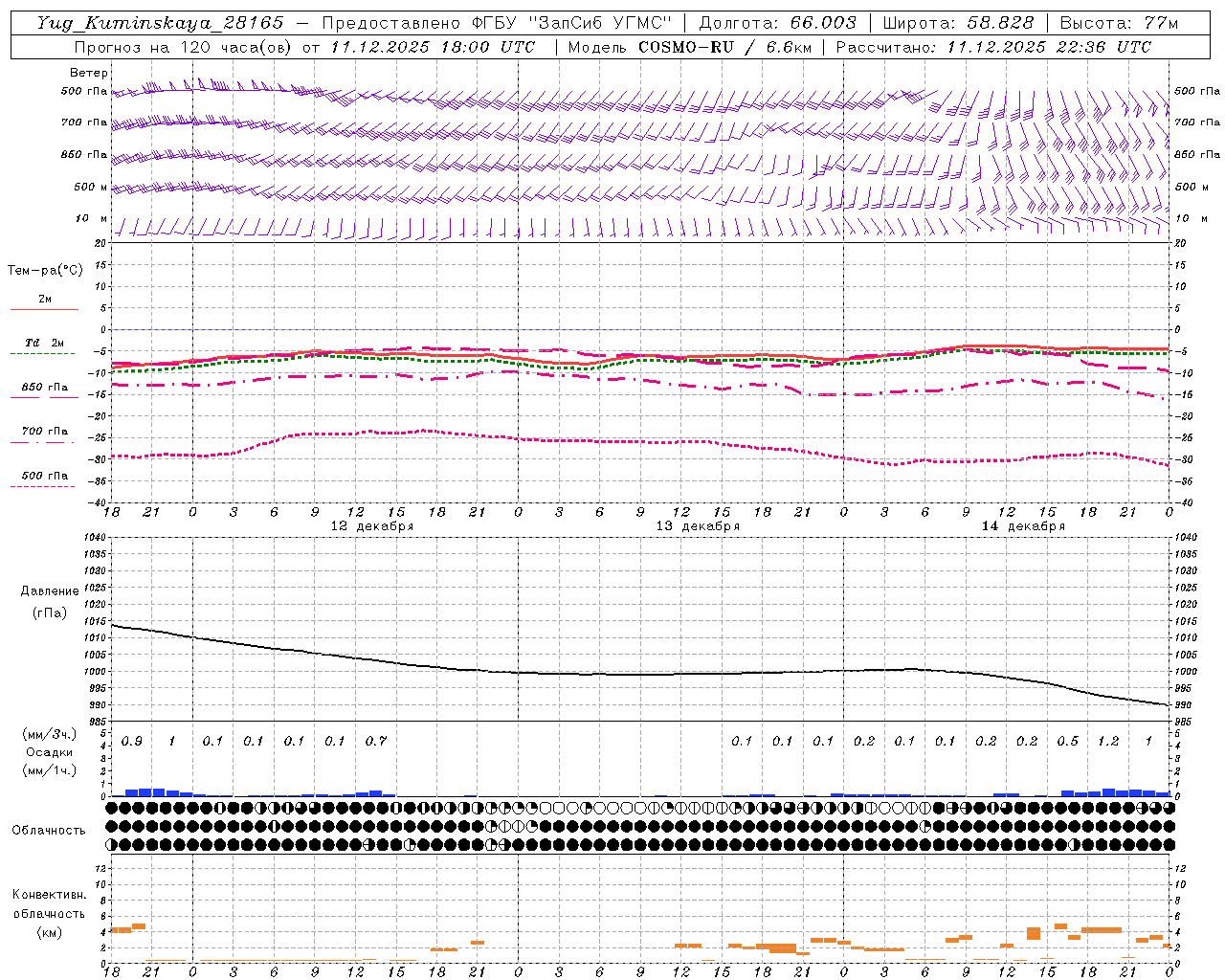Click the '(гПа)' unit label under Давление
The image size is (1225, 980).
[x=50, y=612]
